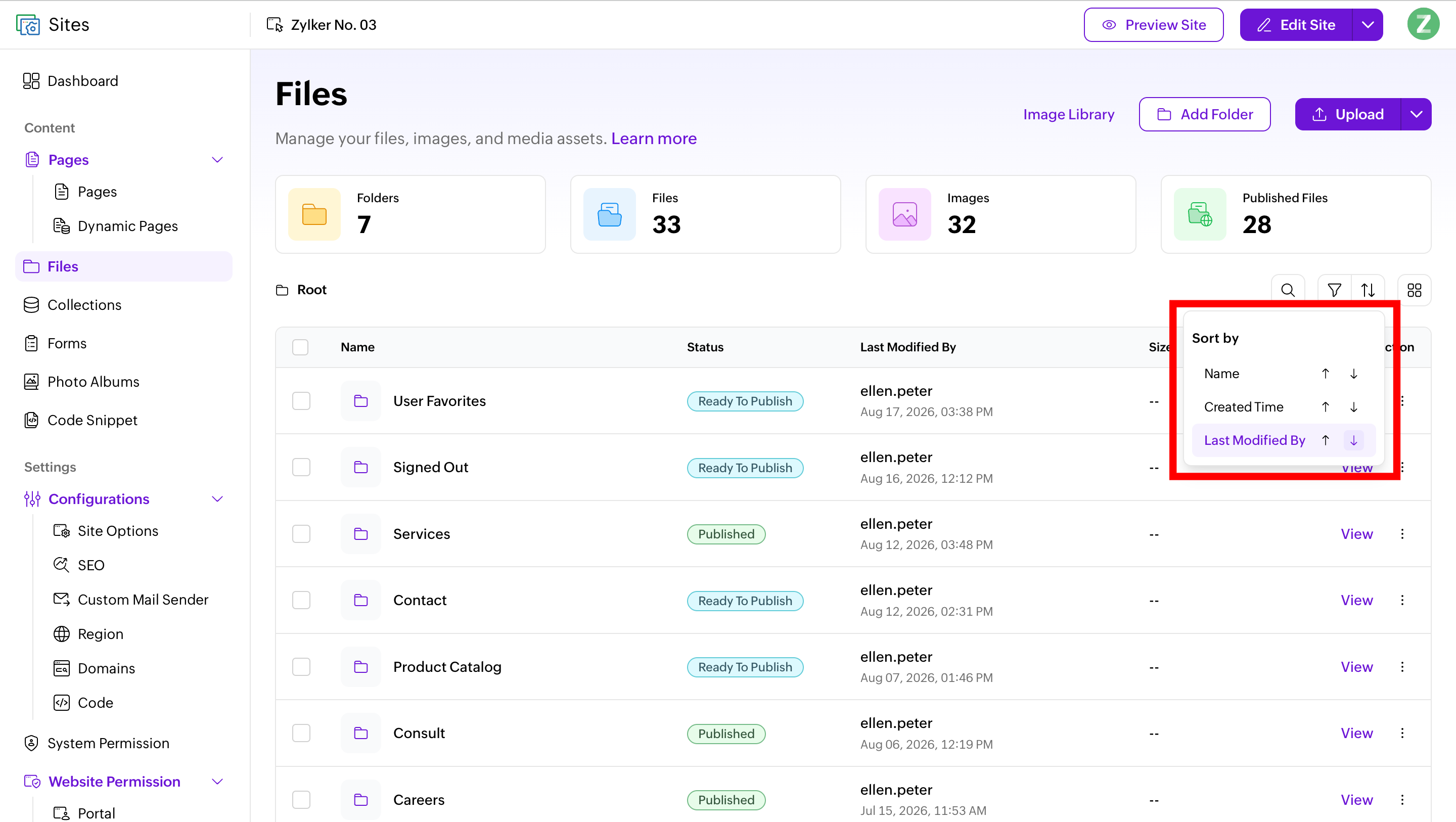Open more options for Services row
This screenshot has height=822, width=1456.
click(1402, 534)
